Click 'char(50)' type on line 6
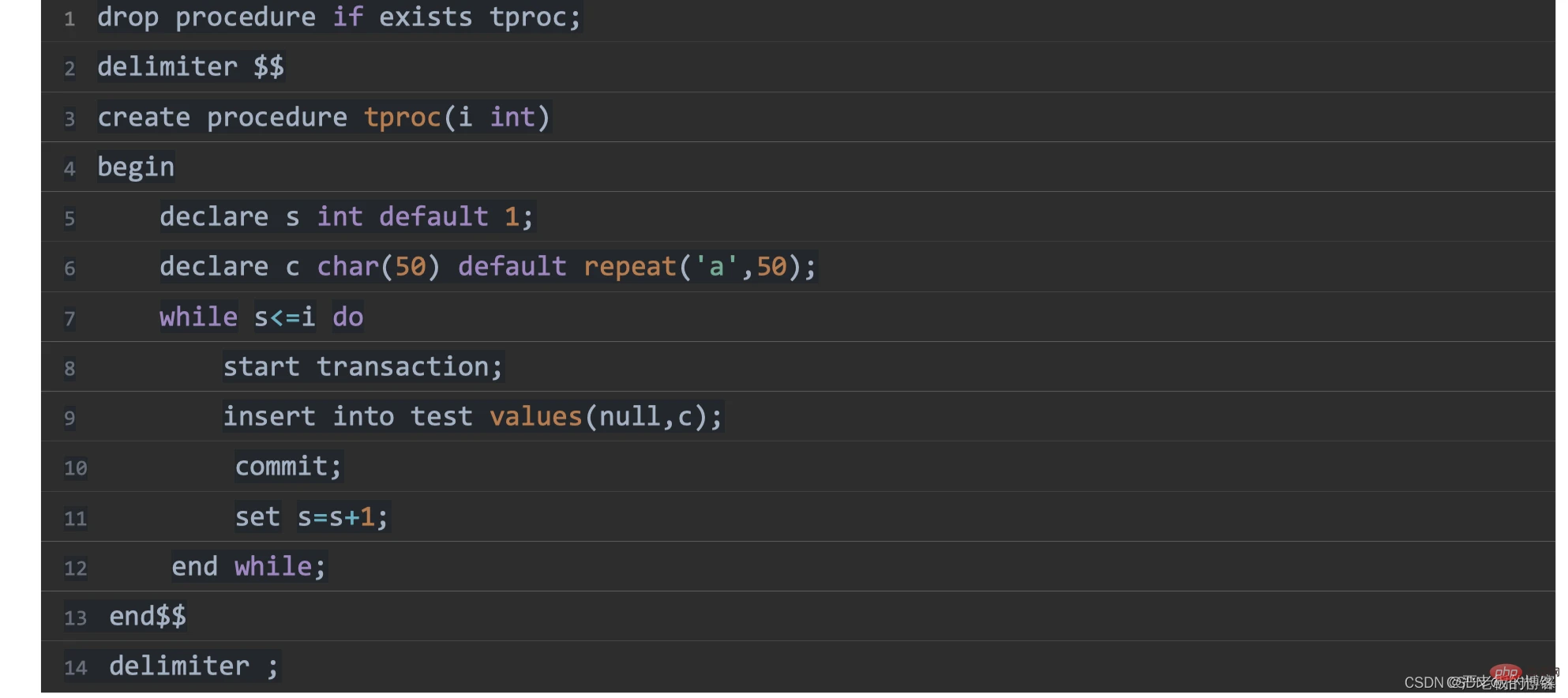Image resolution: width=1568 pixels, height=698 pixels. [378, 267]
